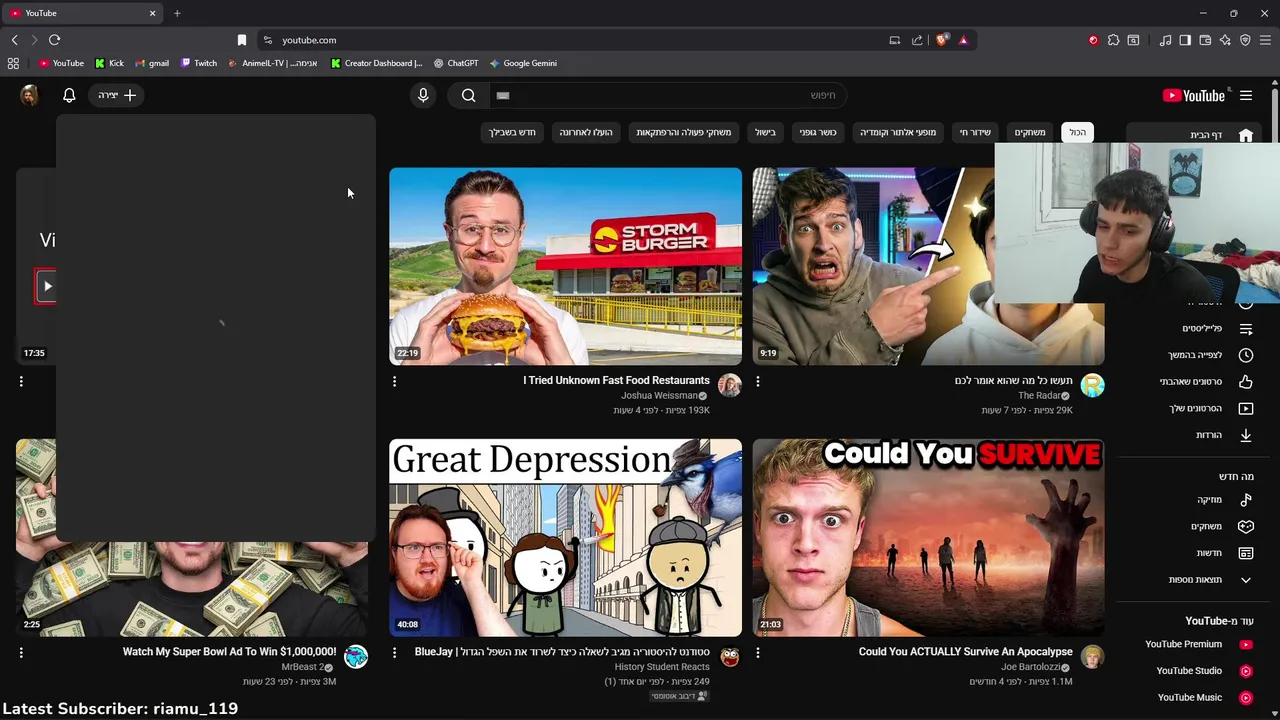Open Watch later clock item in sidebar

click(1246, 355)
